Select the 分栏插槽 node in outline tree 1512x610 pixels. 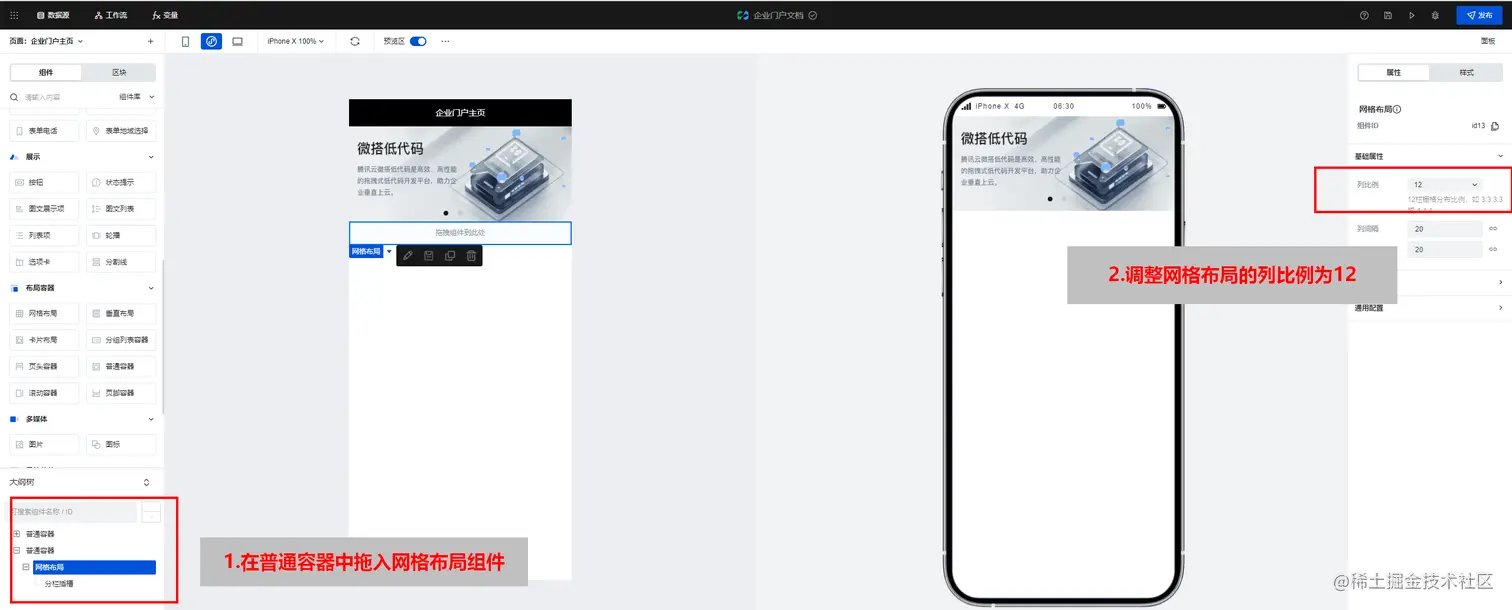click(x=59, y=583)
